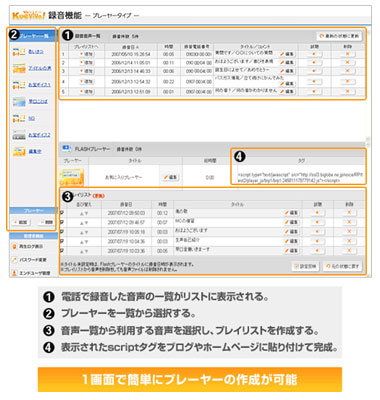Play preview of recording row 2

pos(314,63)
